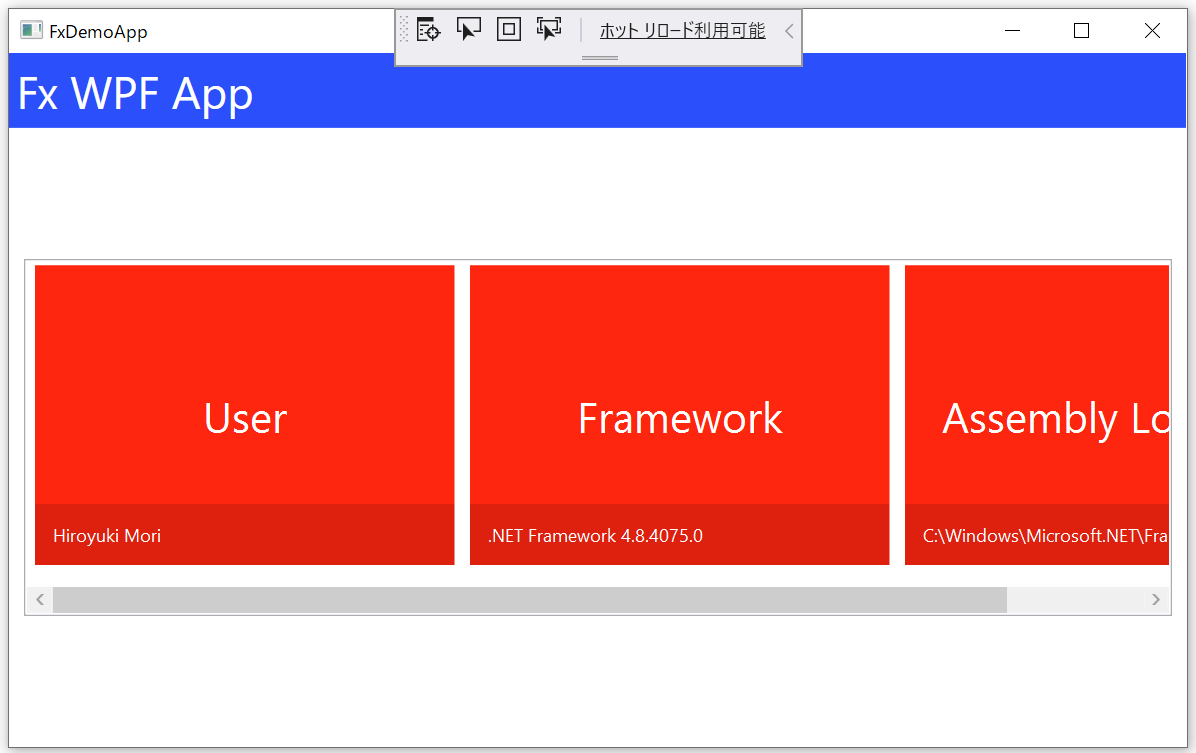Minimize the FxDemoApp window
The height and width of the screenshot is (753, 1196).
1012,31
